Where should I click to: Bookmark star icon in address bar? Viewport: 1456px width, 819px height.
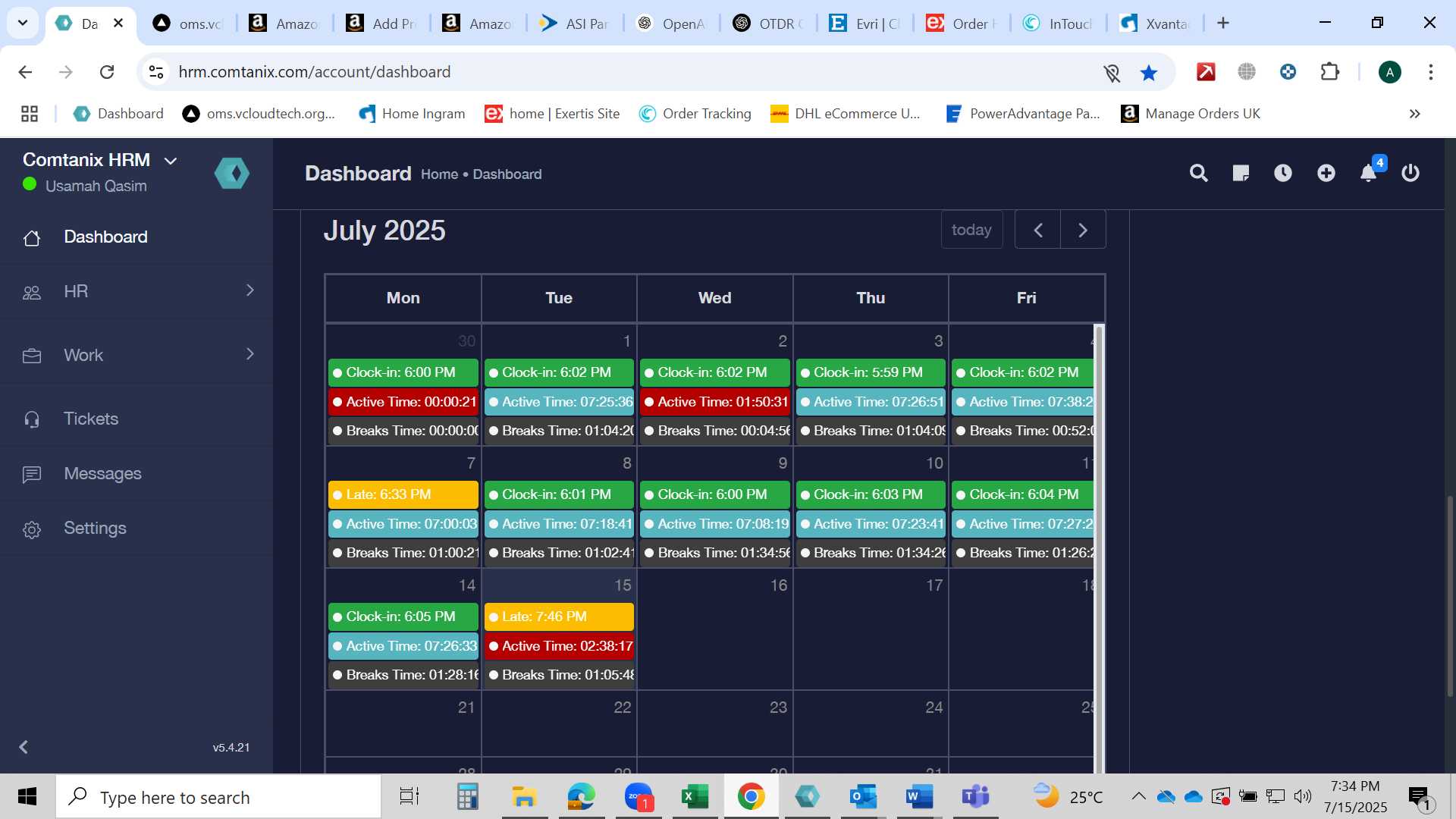coord(1149,72)
